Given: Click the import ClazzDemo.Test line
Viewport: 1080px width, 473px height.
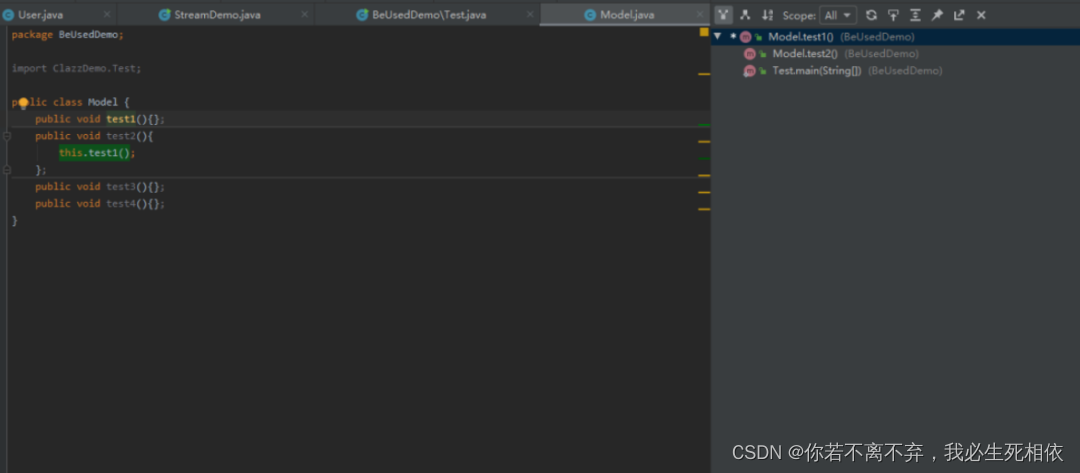Looking at the screenshot, I should [x=76, y=69].
